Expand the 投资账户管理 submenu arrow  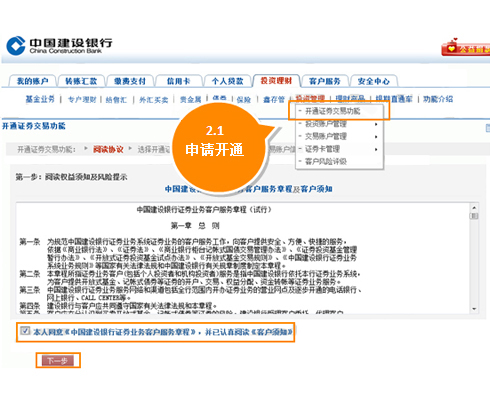376,124
